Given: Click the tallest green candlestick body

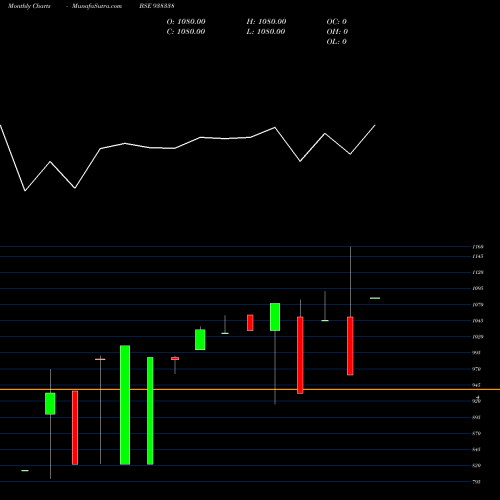Looking at the screenshot, I should [x=125, y=405].
